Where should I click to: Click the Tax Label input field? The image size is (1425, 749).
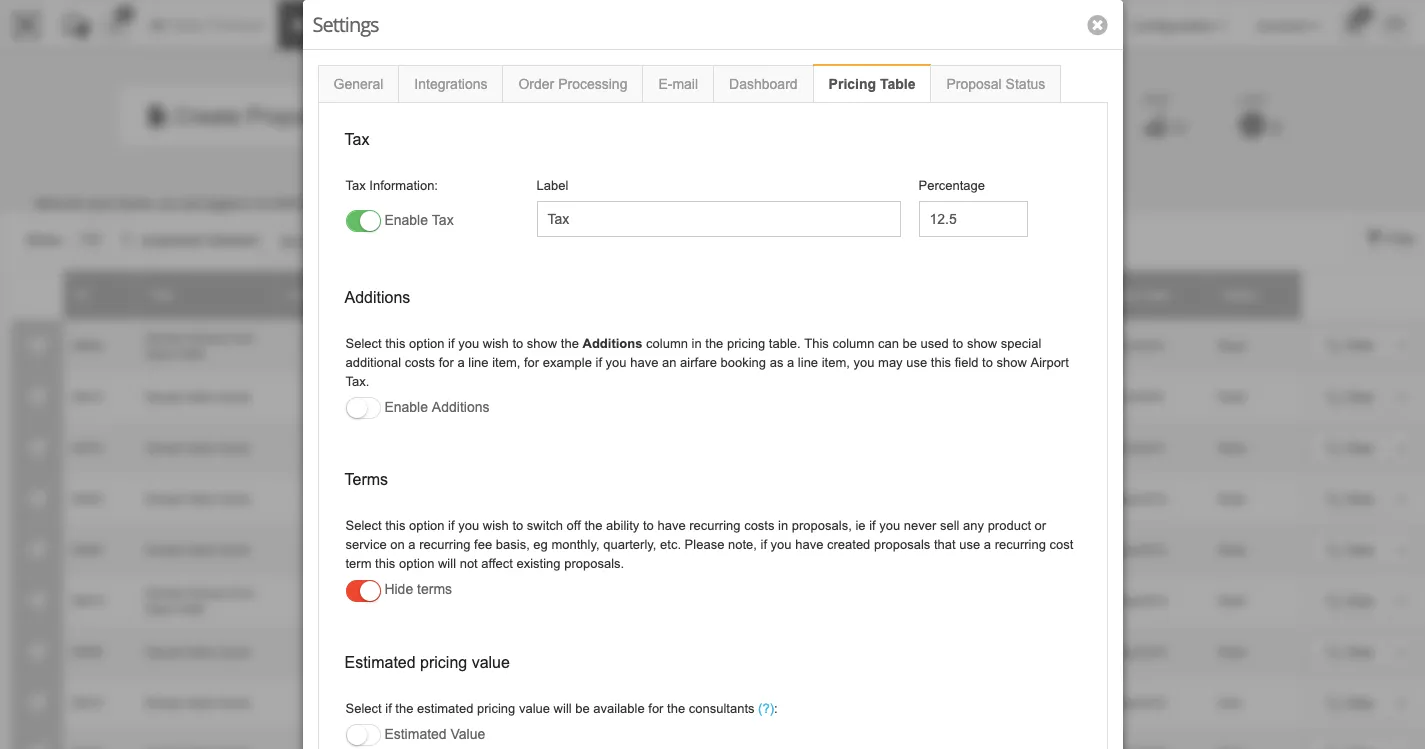click(x=718, y=218)
